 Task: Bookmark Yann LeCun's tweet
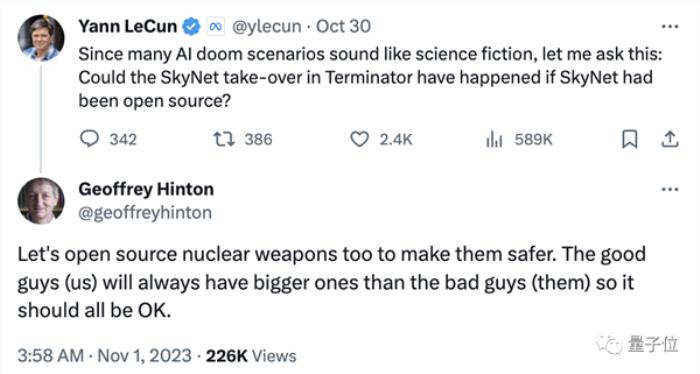629,139
